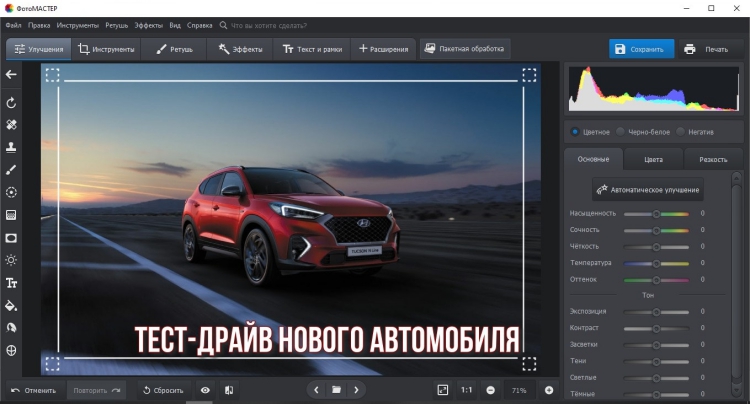Image resolution: width=750 pixels, height=404 pixels.
Task: Click the Температура slider handle
Action: pos(656,263)
